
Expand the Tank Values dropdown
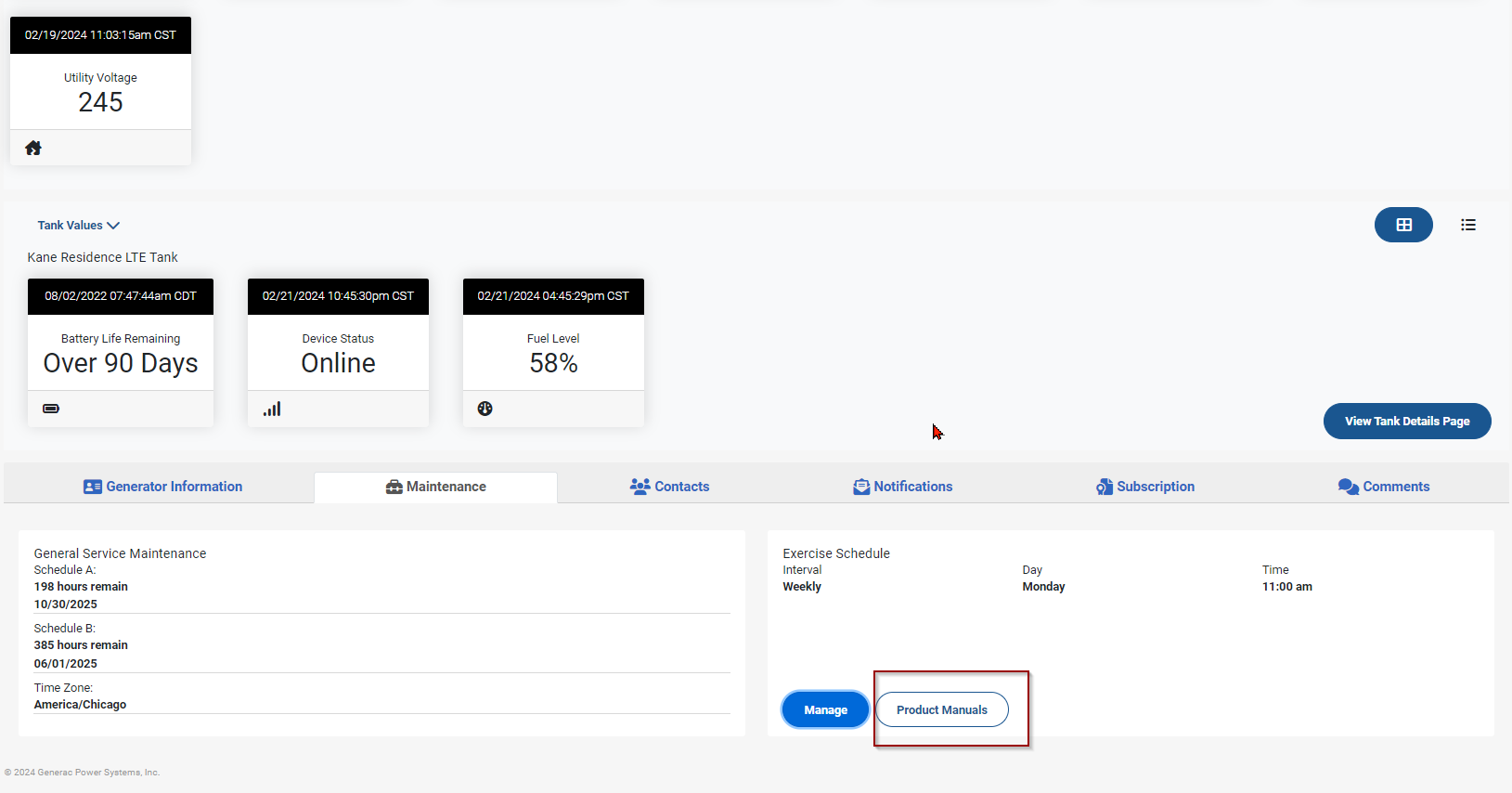(x=79, y=226)
